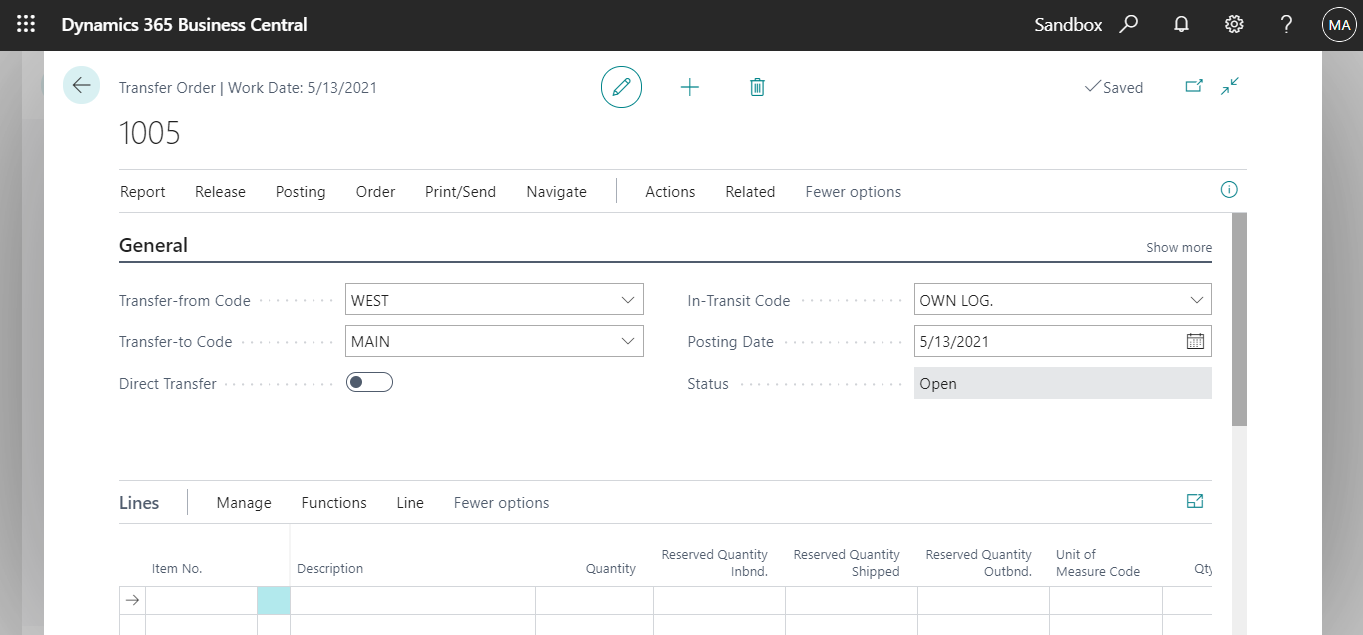
Task: Select the Functions menu in Lines
Action: [333, 502]
